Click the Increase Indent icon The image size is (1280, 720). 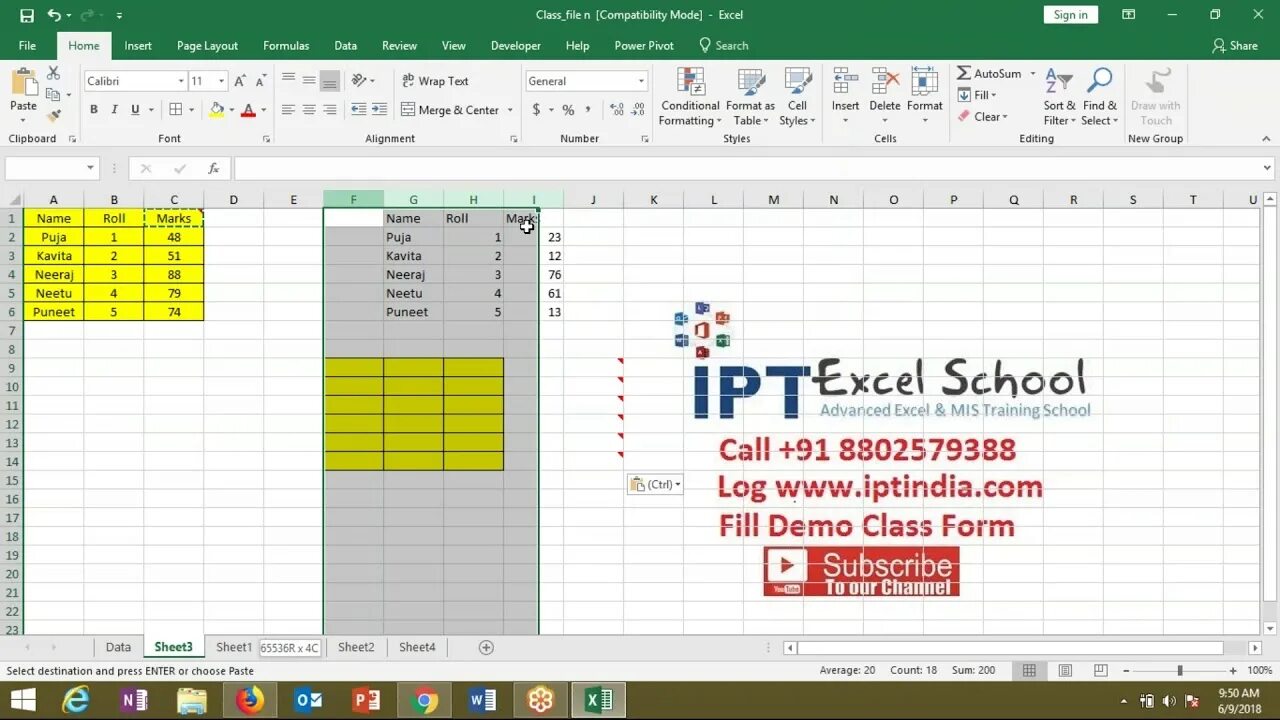pos(379,110)
